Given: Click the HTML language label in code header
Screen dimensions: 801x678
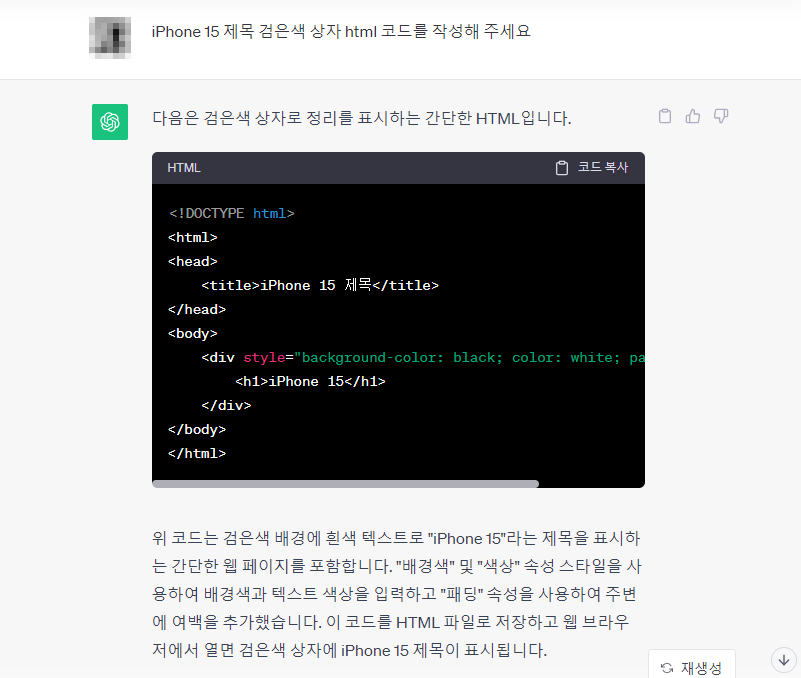Looking at the screenshot, I should click(x=184, y=168).
